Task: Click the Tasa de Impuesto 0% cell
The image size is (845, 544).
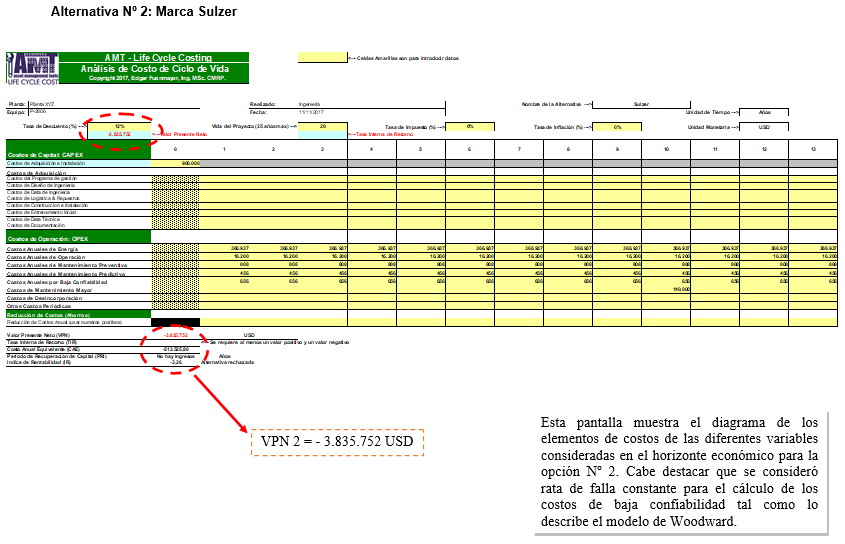Action: 470,127
